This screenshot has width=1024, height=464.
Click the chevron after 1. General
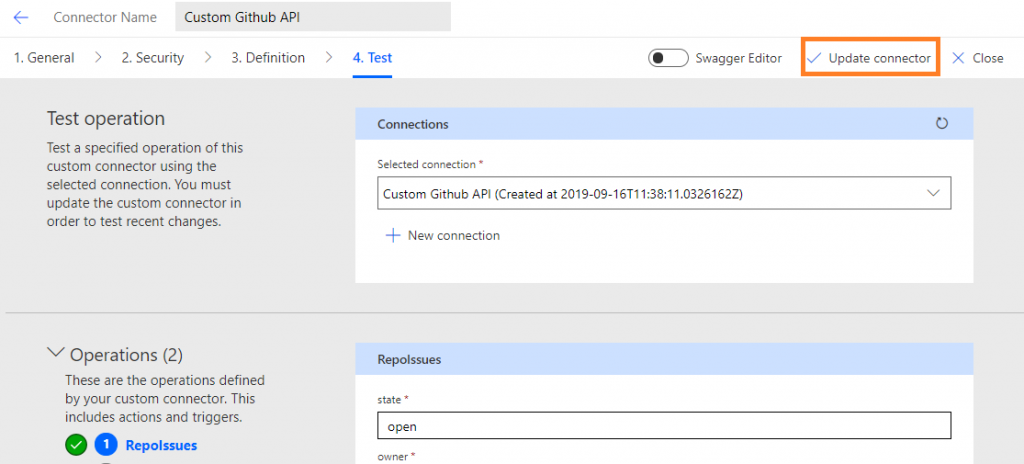98,58
